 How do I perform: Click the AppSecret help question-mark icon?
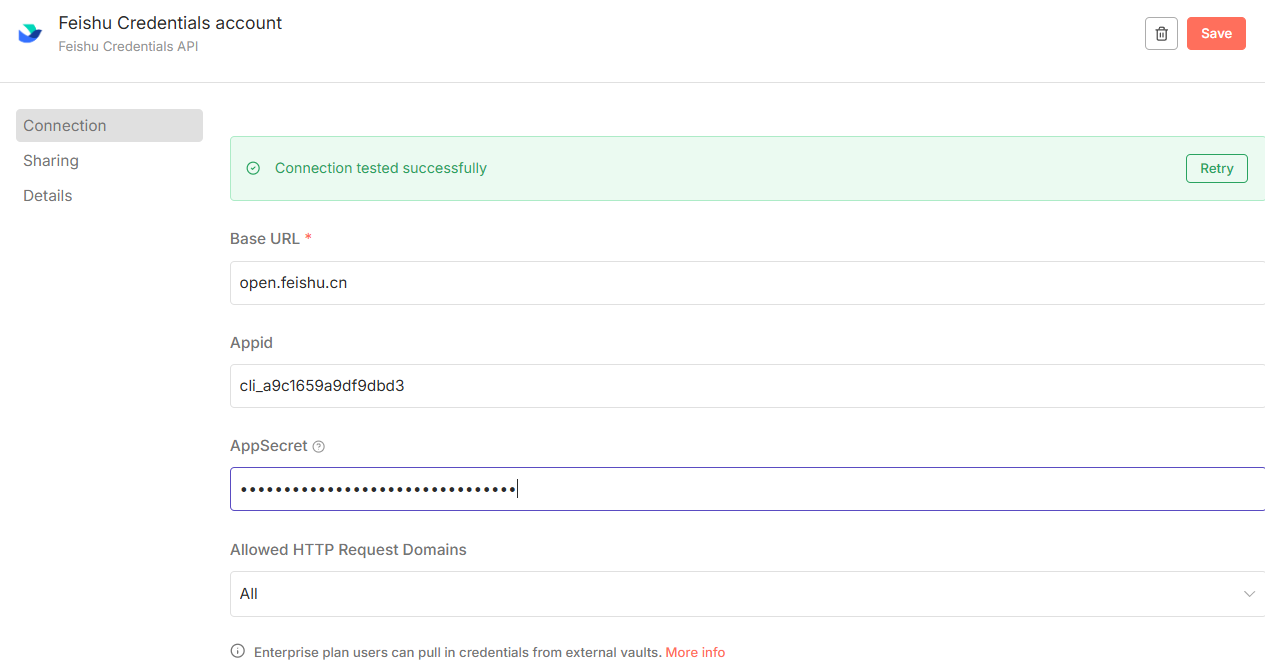[x=319, y=447]
